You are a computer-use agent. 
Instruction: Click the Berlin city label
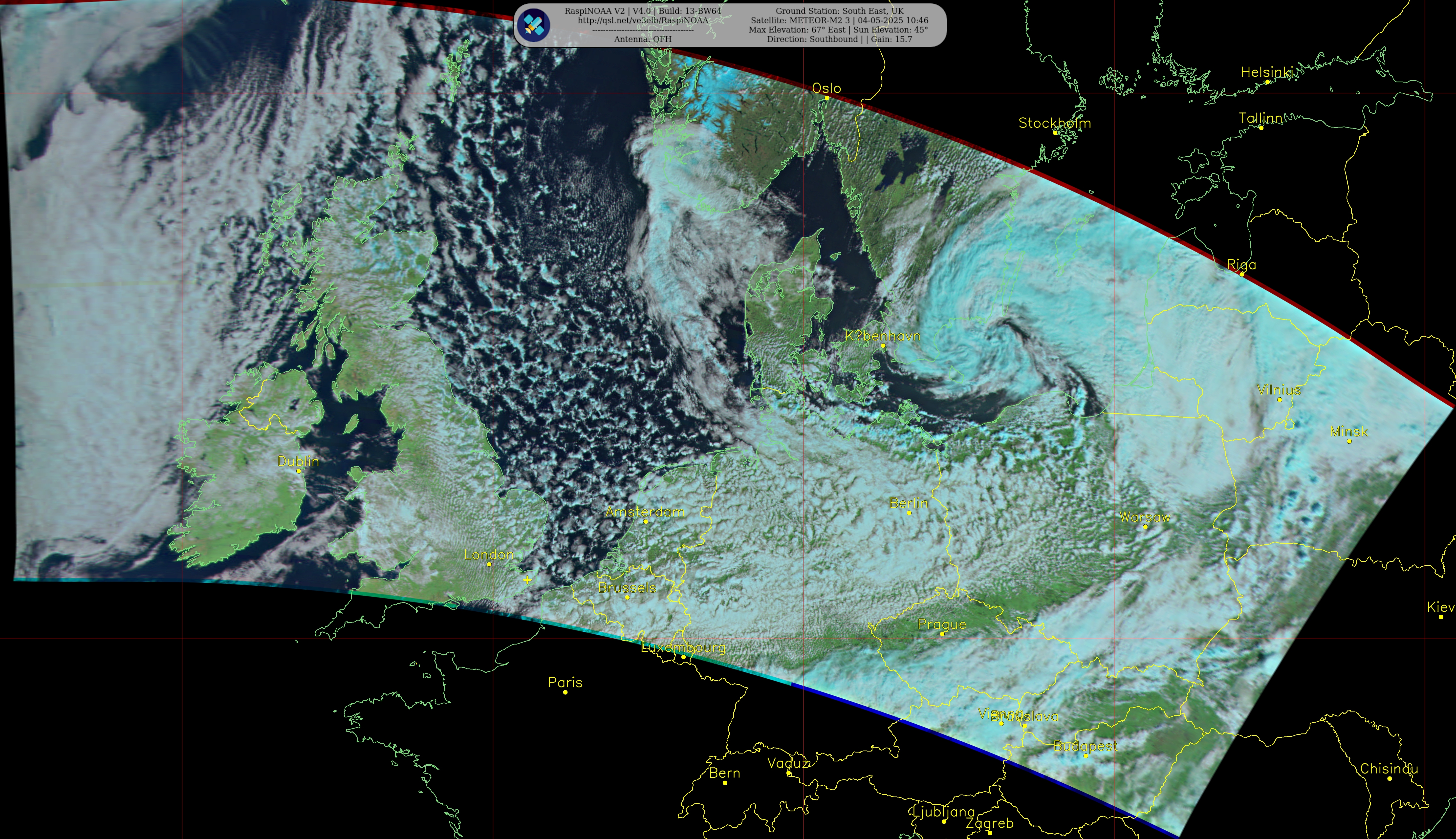[909, 503]
